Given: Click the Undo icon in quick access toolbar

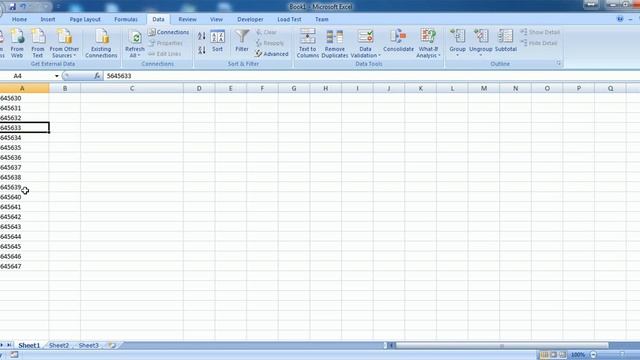Looking at the screenshot, I should pyautogui.click(x=24, y=7).
